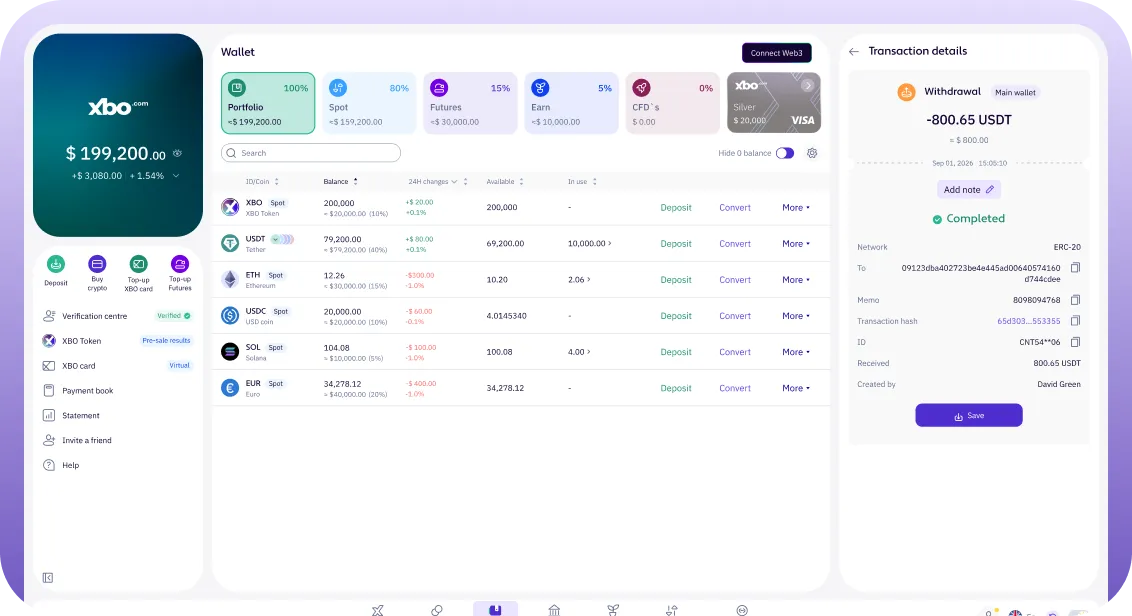The height and width of the screenshot is (616, 1132).
Task: Copy the Transaction hash
Action: [x=1075, y=321]
